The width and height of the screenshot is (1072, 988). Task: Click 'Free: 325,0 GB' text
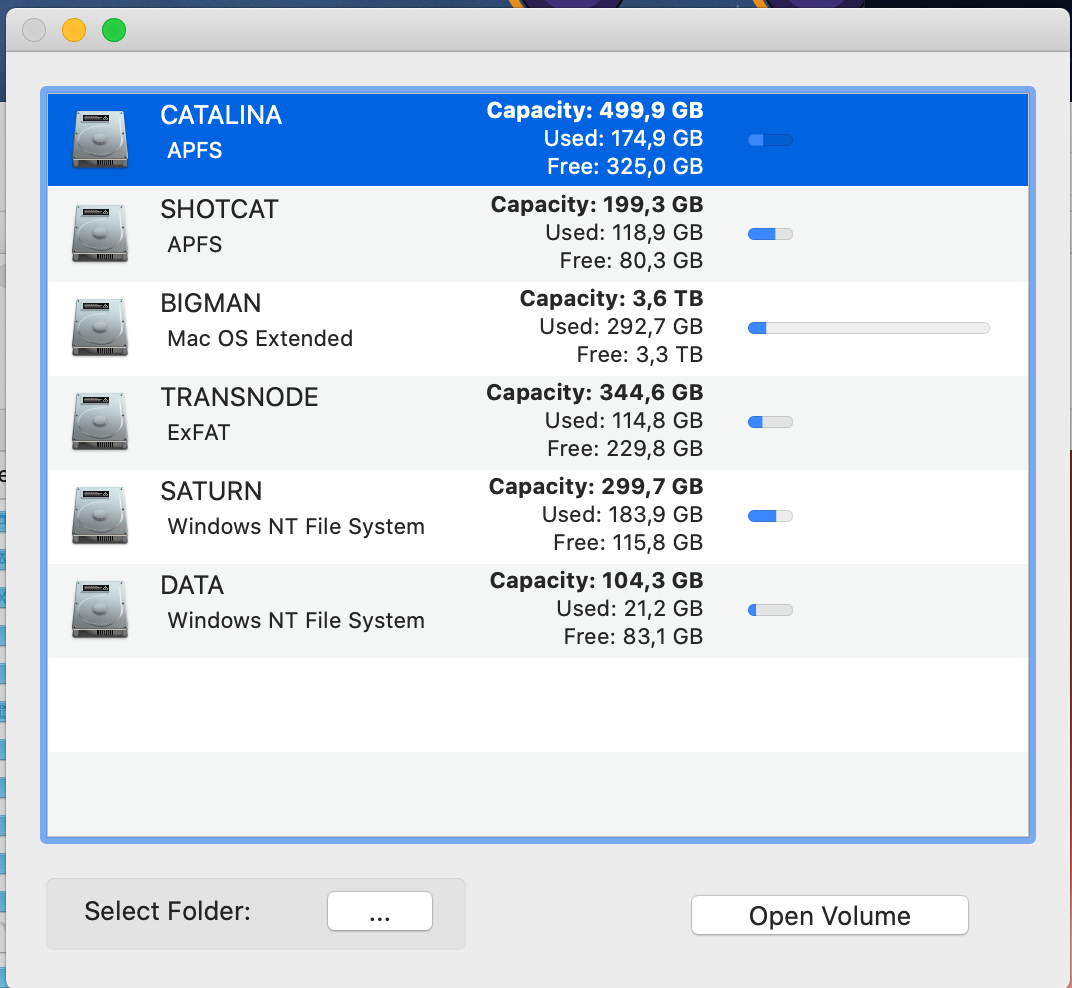coord(625,166)
